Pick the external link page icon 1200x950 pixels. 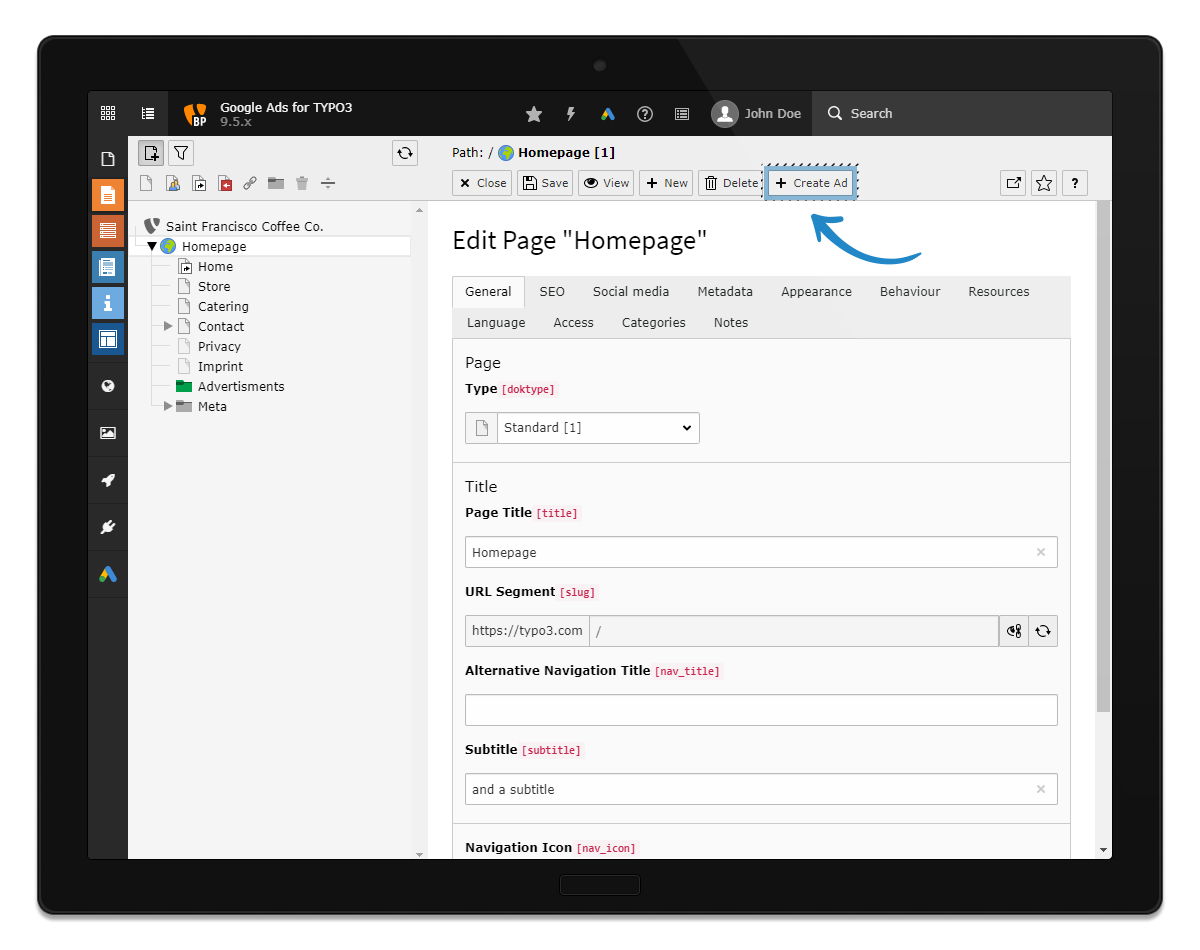[x=250, y=183]
